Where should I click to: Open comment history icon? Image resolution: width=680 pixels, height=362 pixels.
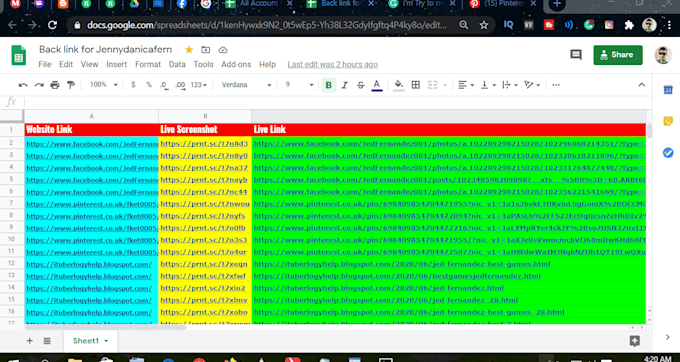(x=576, y=55)
